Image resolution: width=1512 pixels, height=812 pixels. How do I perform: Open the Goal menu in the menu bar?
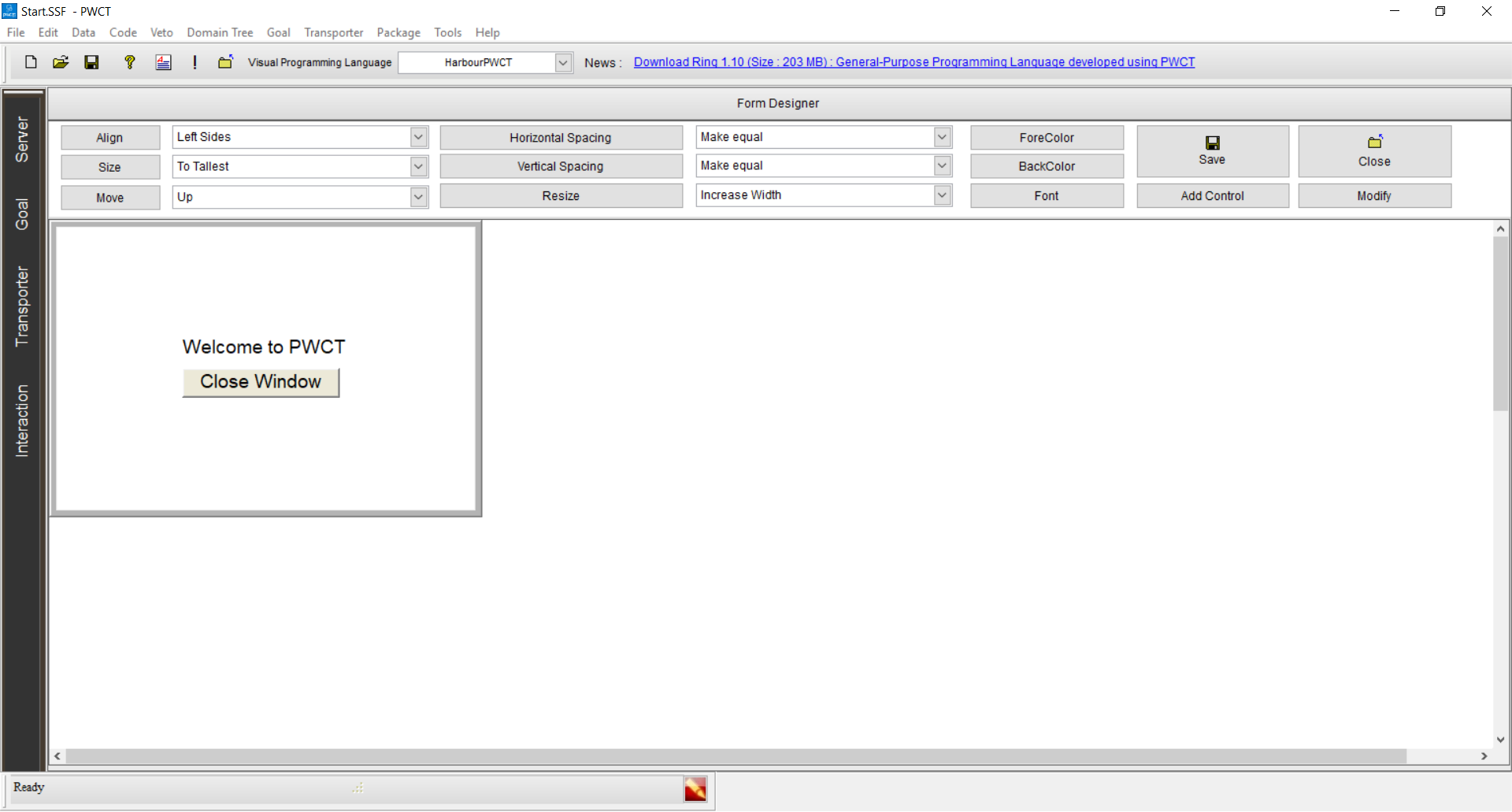tap(279, 32)
